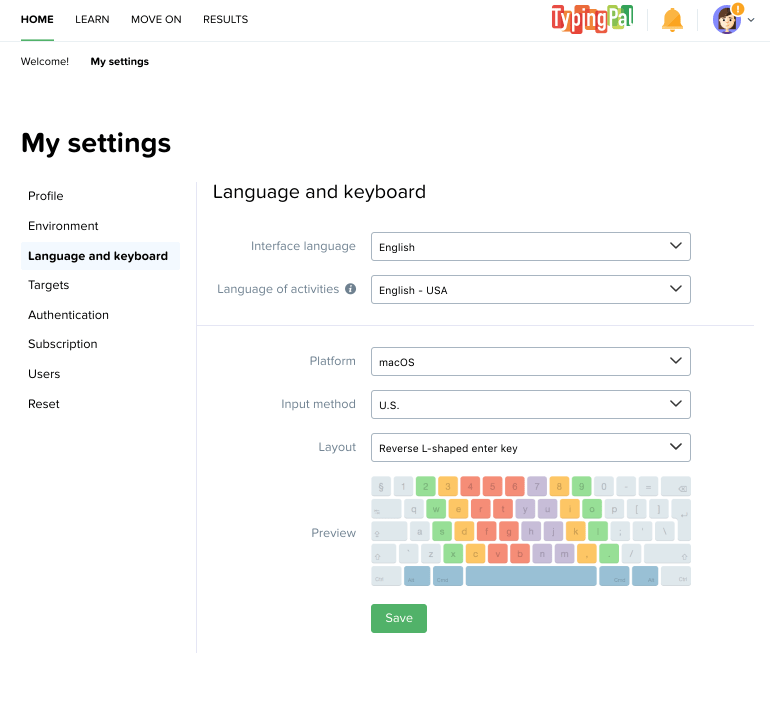The height and width of the screenshot is (703, 770).
Task: Click info icon beside Language of activities
Action: [351, 289]
